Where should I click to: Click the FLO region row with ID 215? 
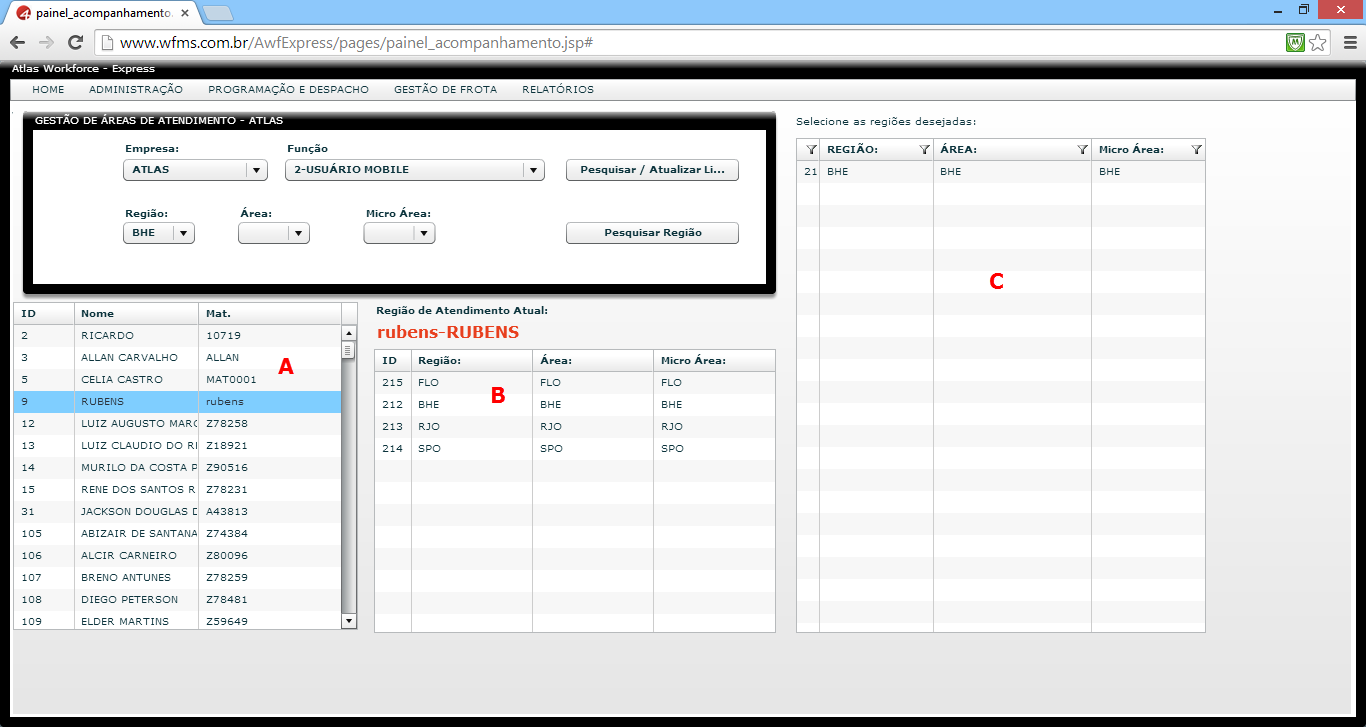[x=575, y=383]
